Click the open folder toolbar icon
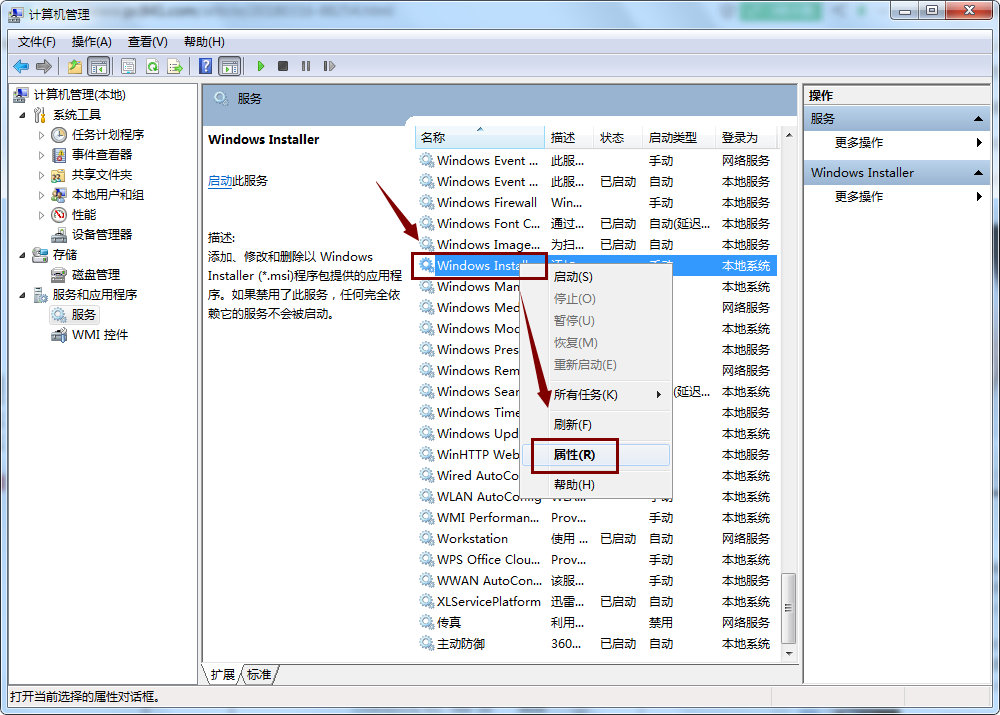Screen dimensions: 1000x715 [x=74, y=66]
